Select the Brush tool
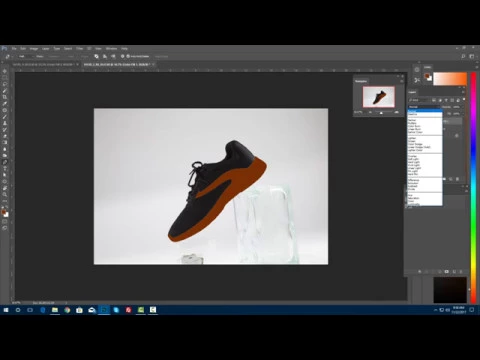Viewport: 480px width, 360px height. click(5, 117)
